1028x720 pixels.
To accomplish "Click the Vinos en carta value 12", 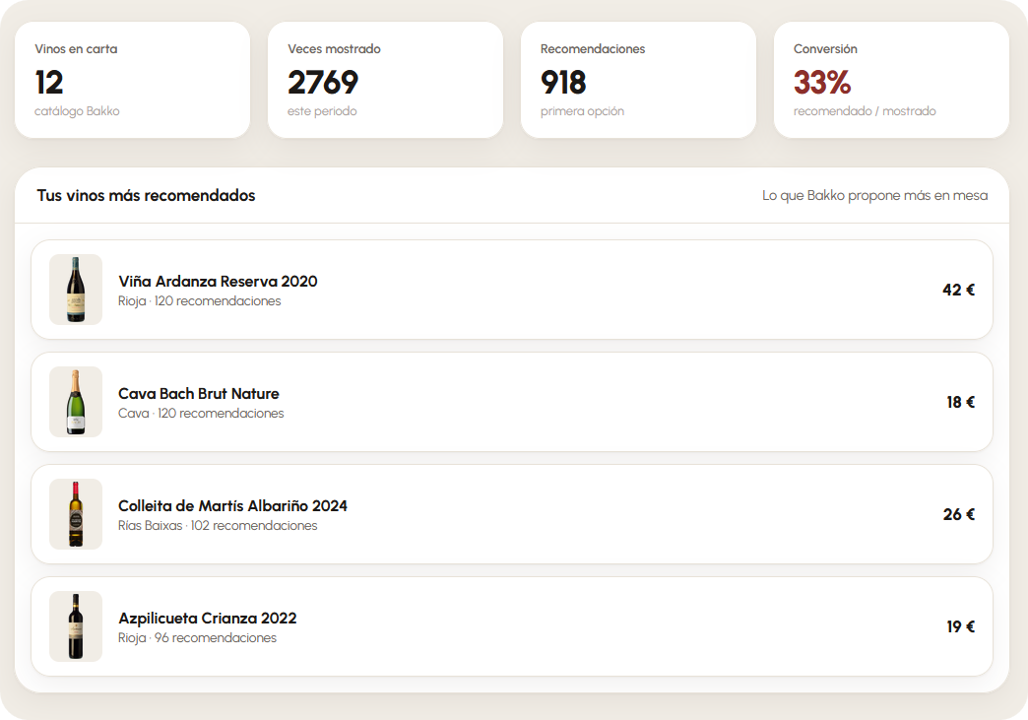I will [x=49, y=83].
